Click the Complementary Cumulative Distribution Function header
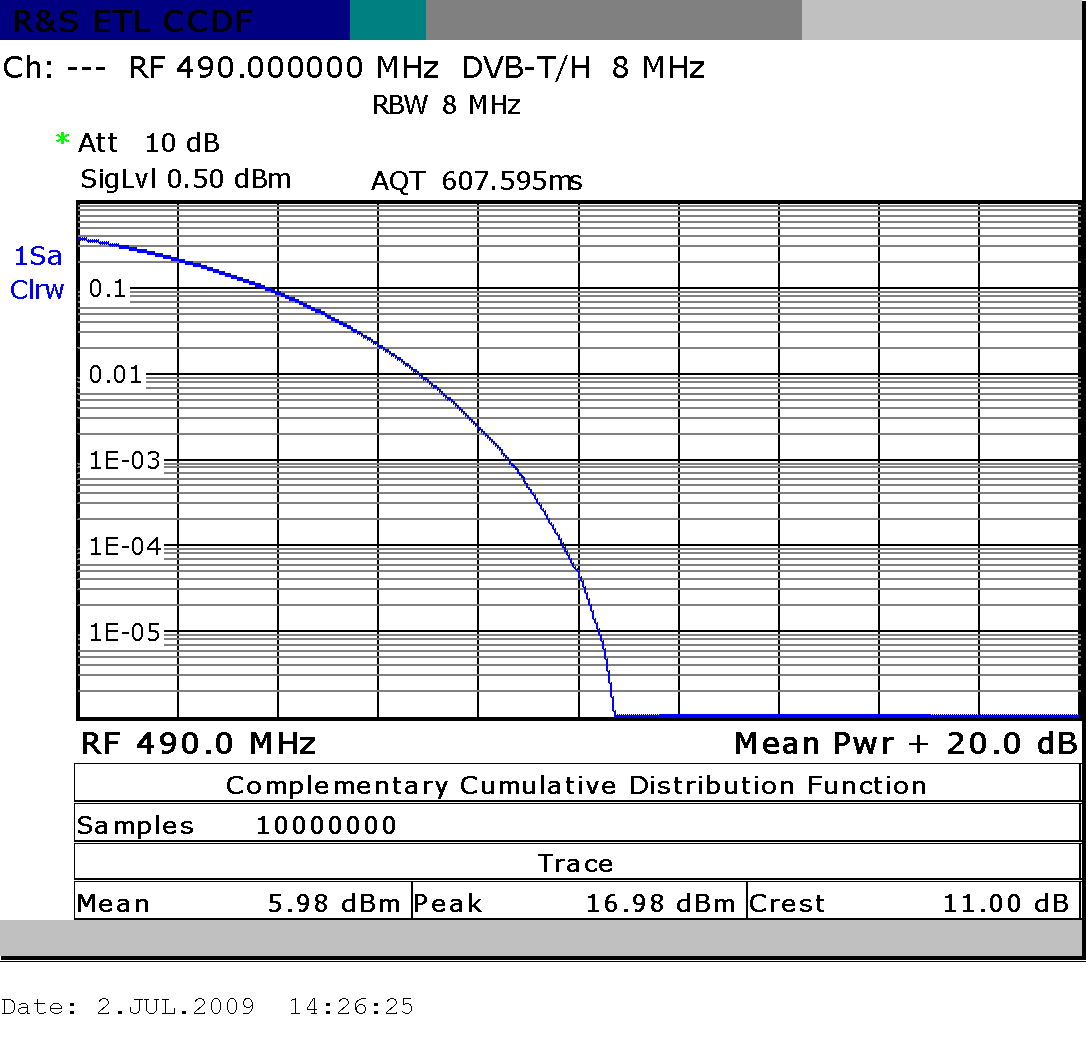Image resolution: width=1086 pixels, height=1054 pixels. pyautogui.click(x=577, y=785)
